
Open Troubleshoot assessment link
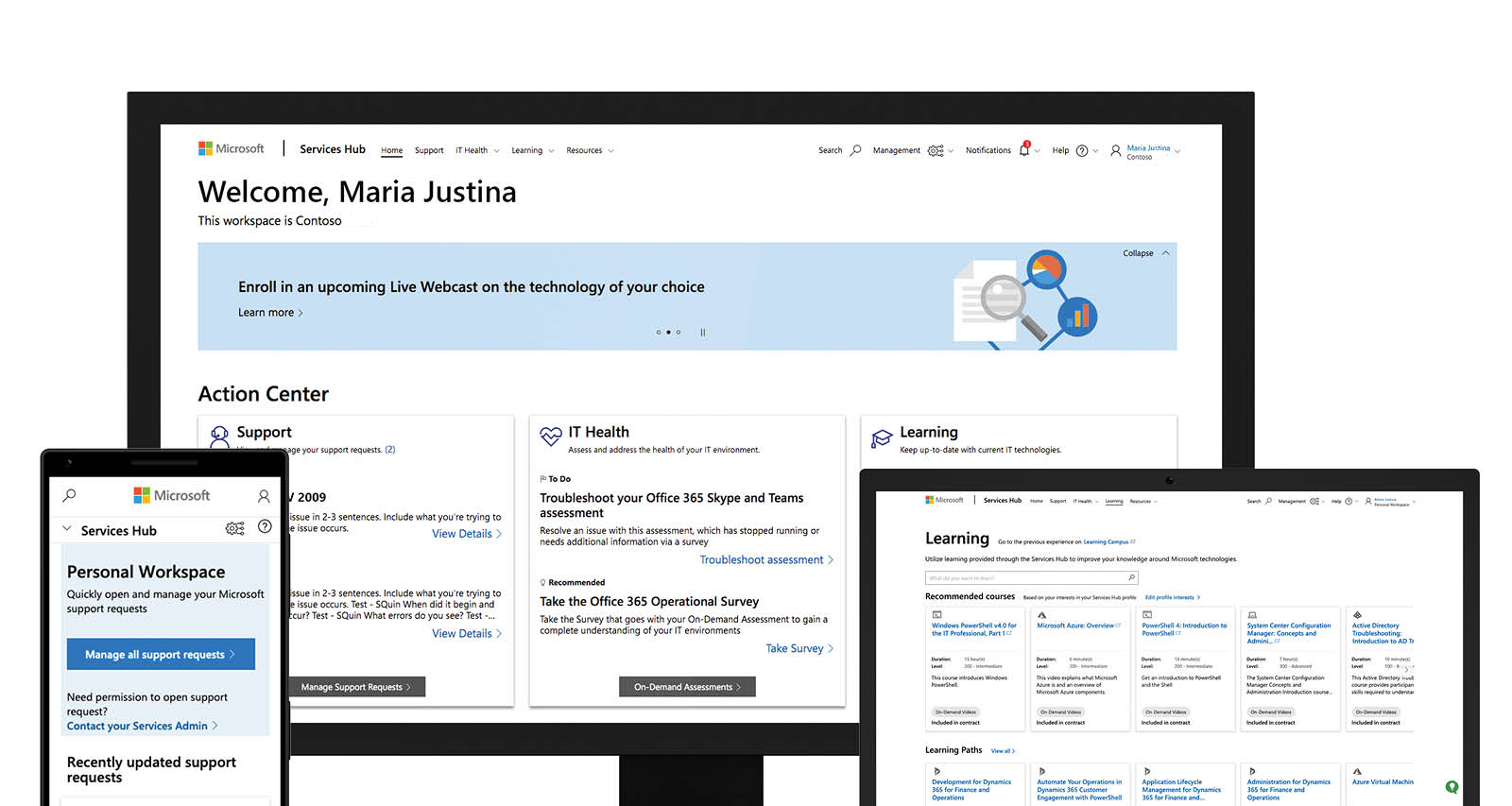766,560
